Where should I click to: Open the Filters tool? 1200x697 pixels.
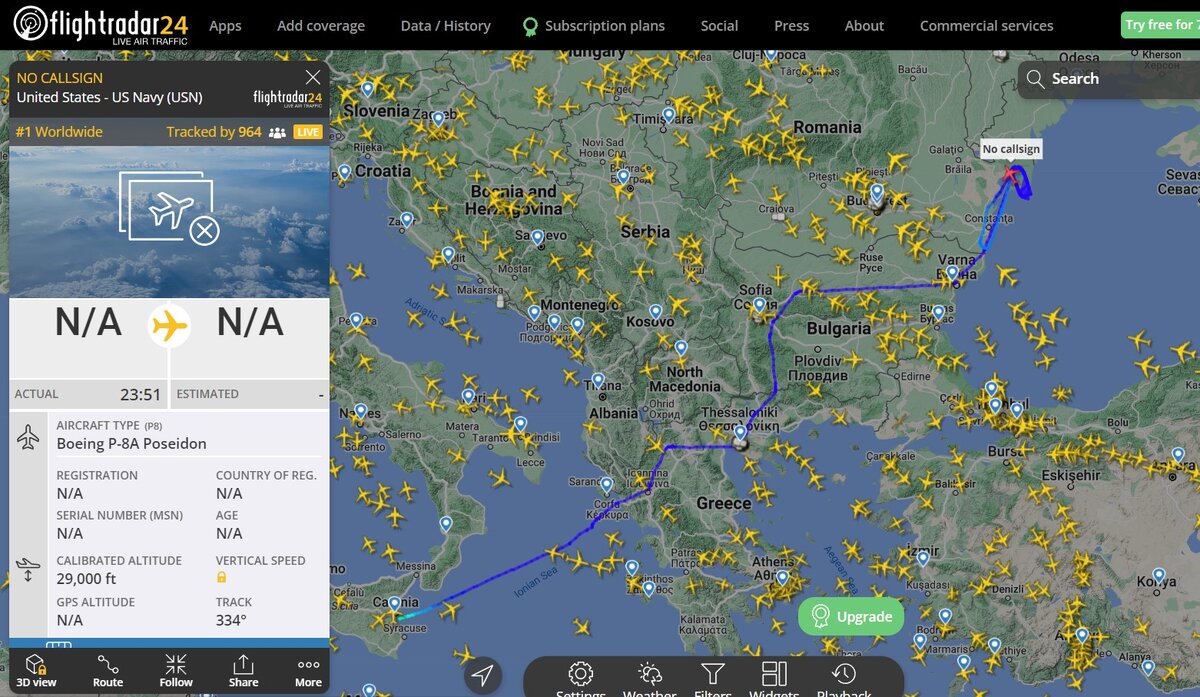[712, 679]
